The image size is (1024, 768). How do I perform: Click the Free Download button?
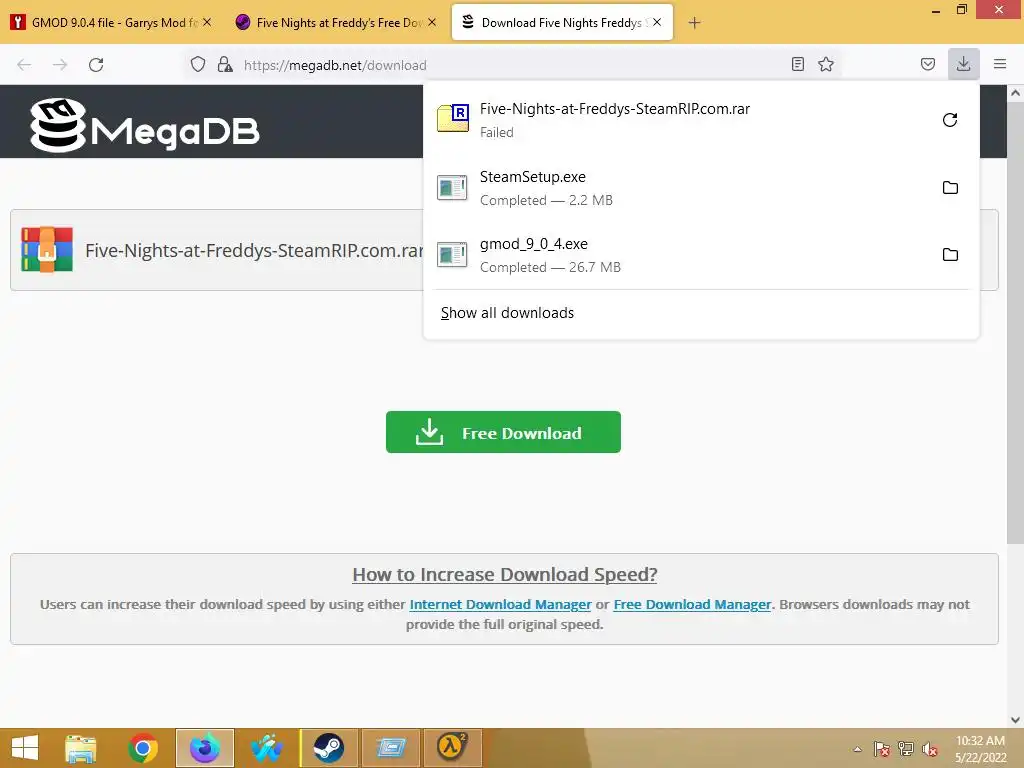pos(503,432)
